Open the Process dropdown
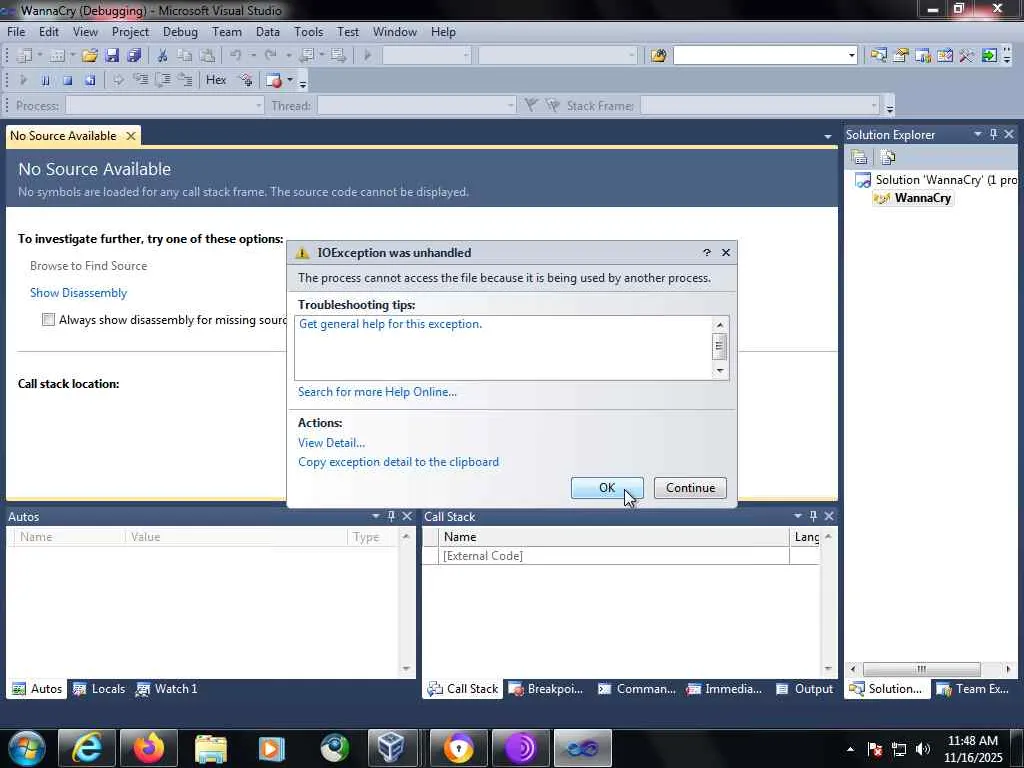Image resolution: width=1024 pixels, height=768 pixels. coord(259,105)
